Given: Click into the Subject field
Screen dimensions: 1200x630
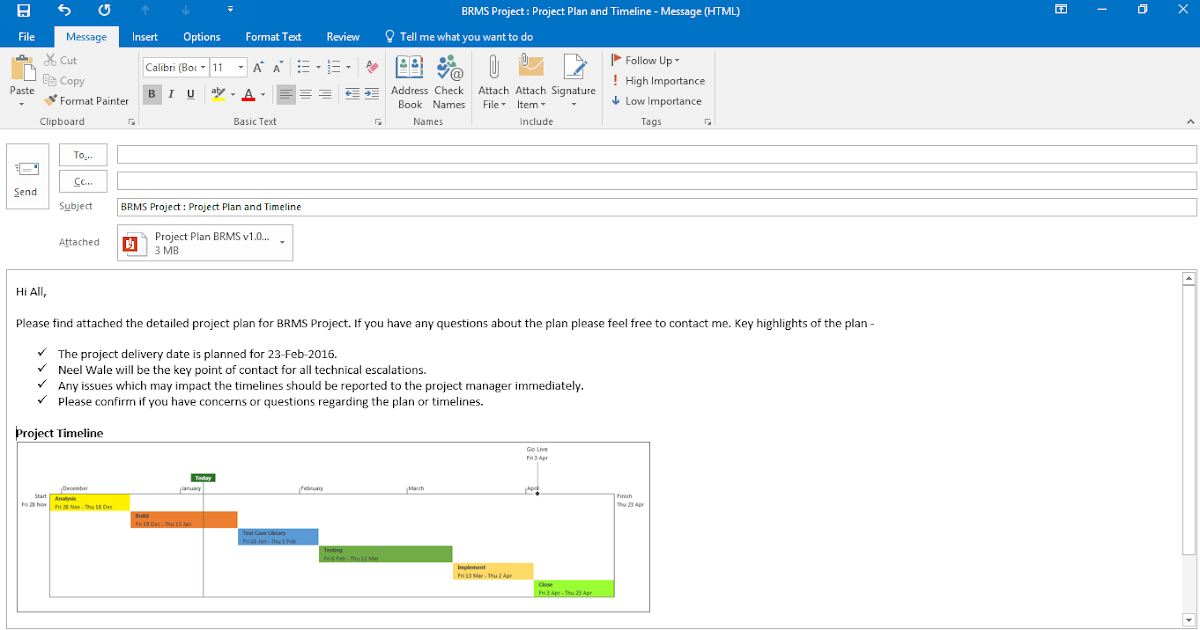Looking at the screenshot, I should [656, 207].
